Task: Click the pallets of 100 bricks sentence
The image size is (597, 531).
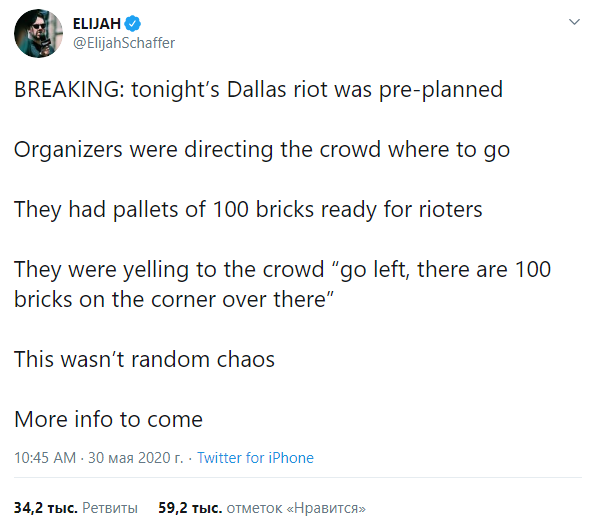Action: [x=248, y=210]
